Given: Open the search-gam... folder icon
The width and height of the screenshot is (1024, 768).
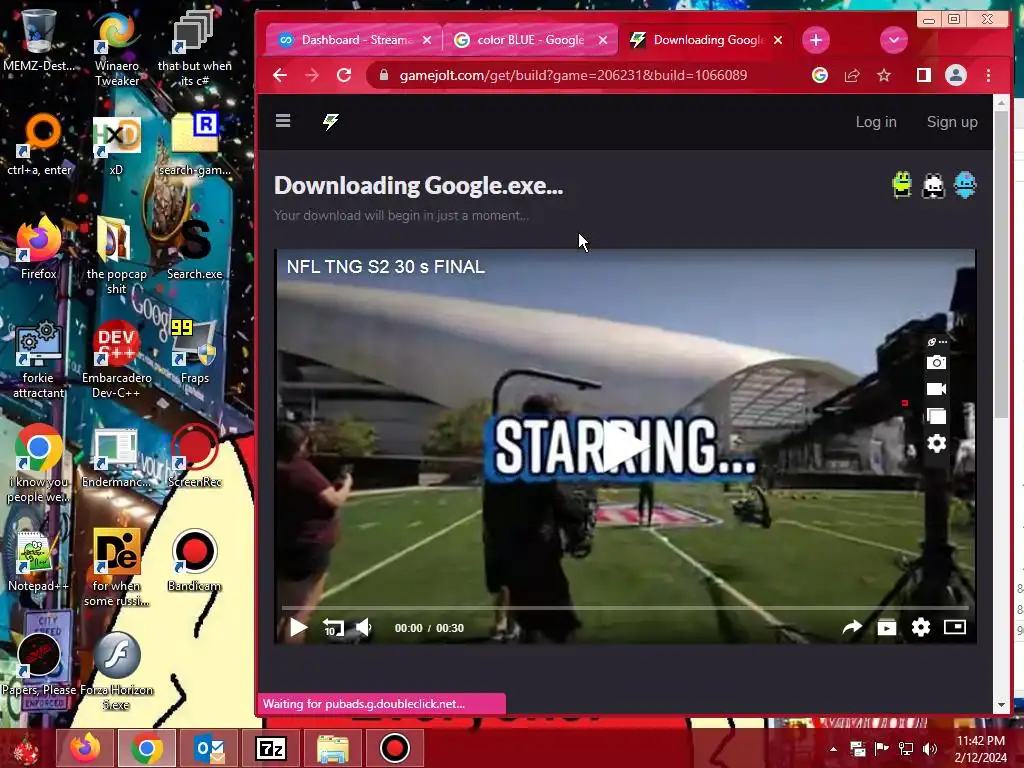Looking at the screenshot, I should 194,145.
